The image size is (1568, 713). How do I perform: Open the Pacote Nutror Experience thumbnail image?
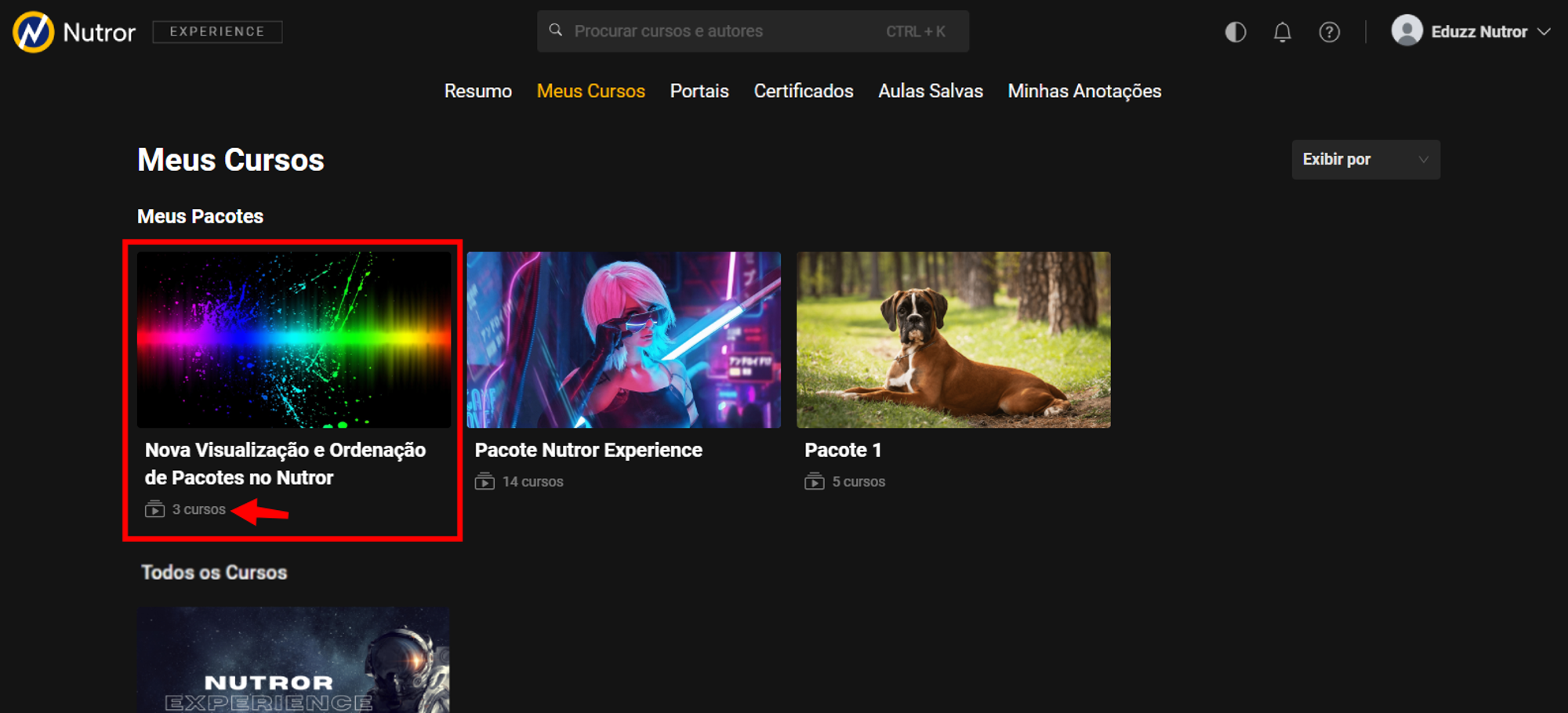[x=624, y=339]
